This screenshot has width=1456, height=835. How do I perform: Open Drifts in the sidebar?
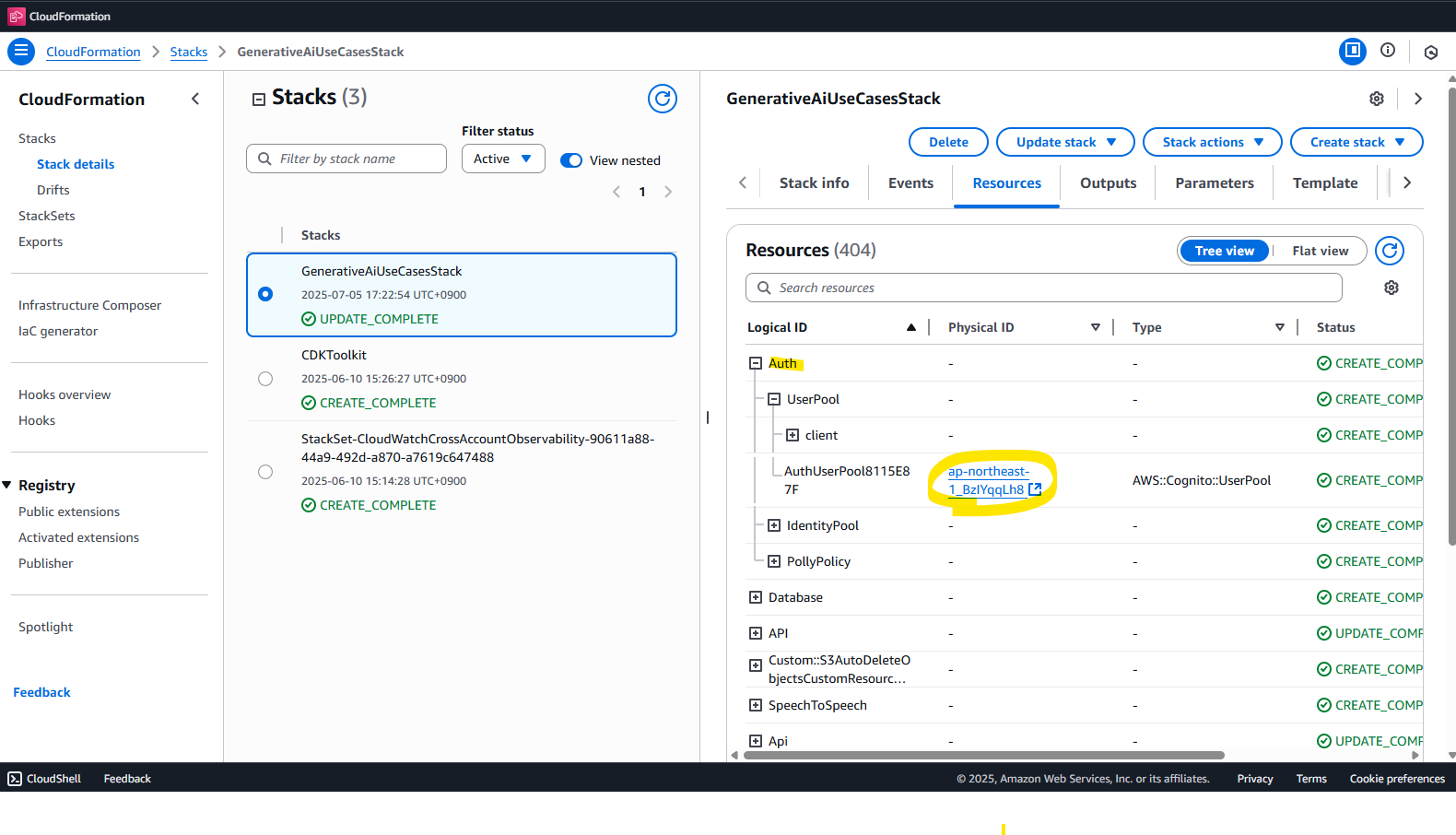(x=53, y=190)
